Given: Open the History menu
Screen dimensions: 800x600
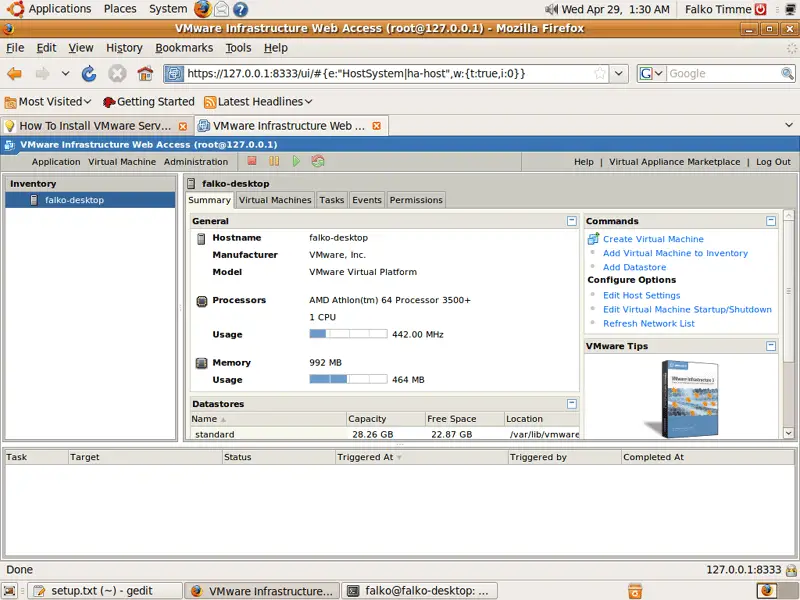Looking at the screenshot, I should (124, 48).
